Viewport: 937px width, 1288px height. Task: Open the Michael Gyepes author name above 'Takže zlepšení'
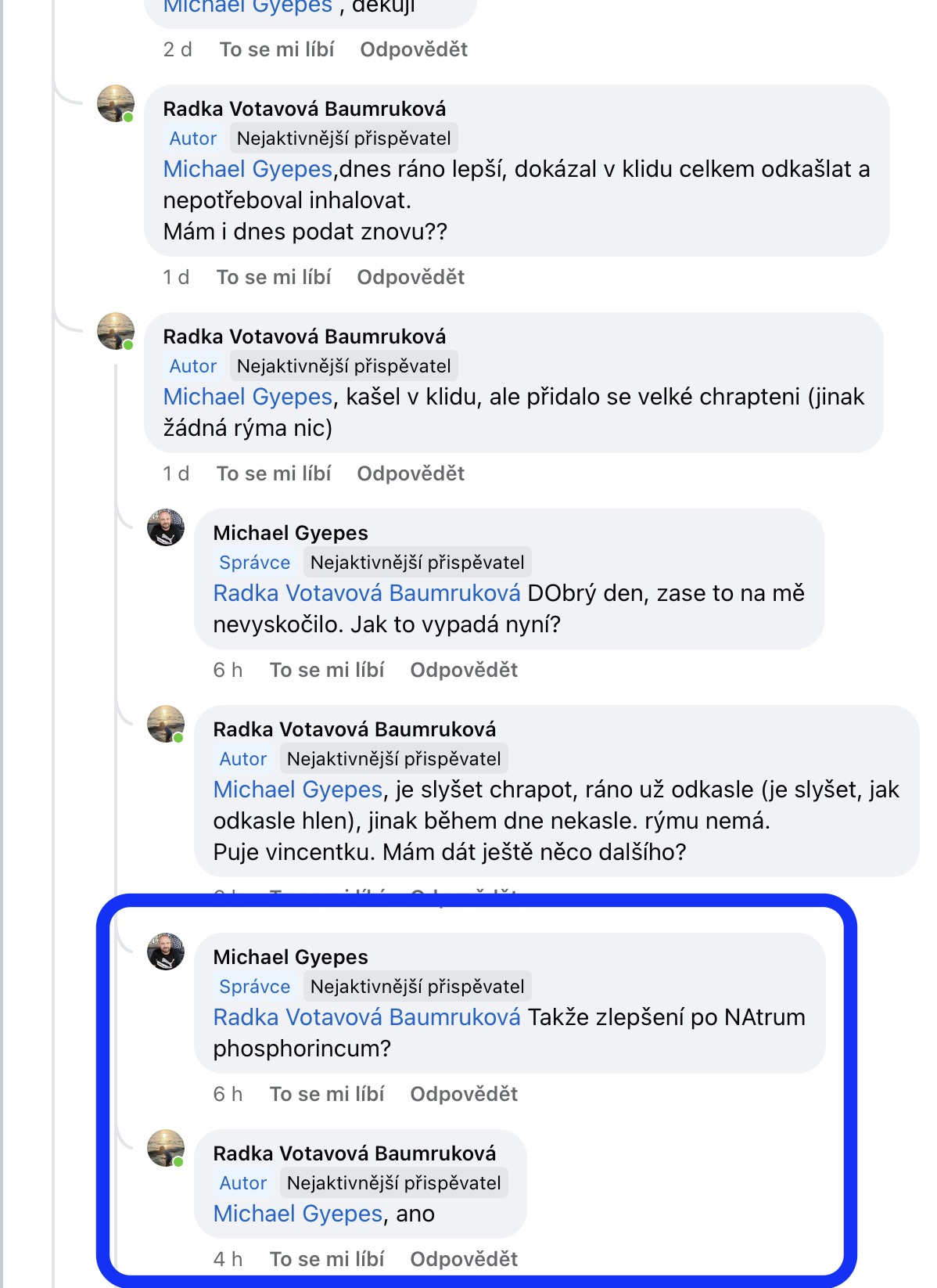[290, 957]
